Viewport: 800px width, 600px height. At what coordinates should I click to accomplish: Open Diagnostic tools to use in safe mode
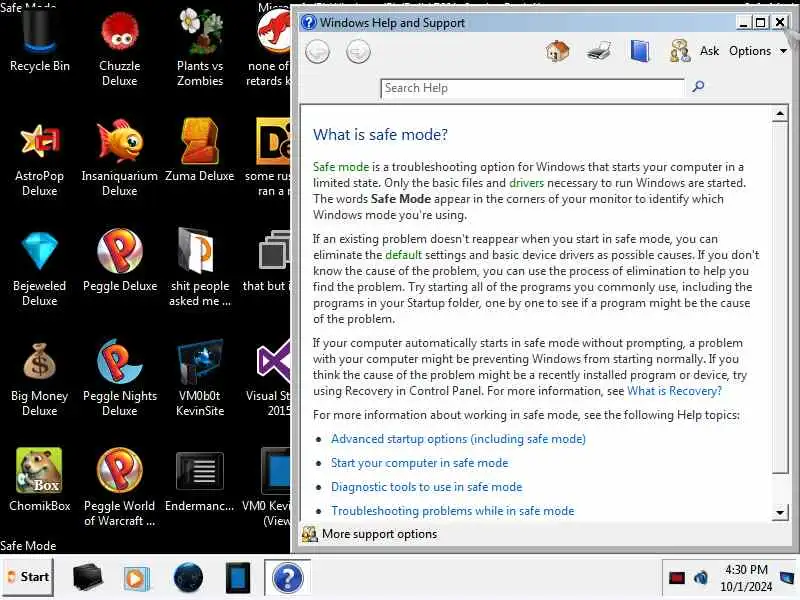(427, 487)
